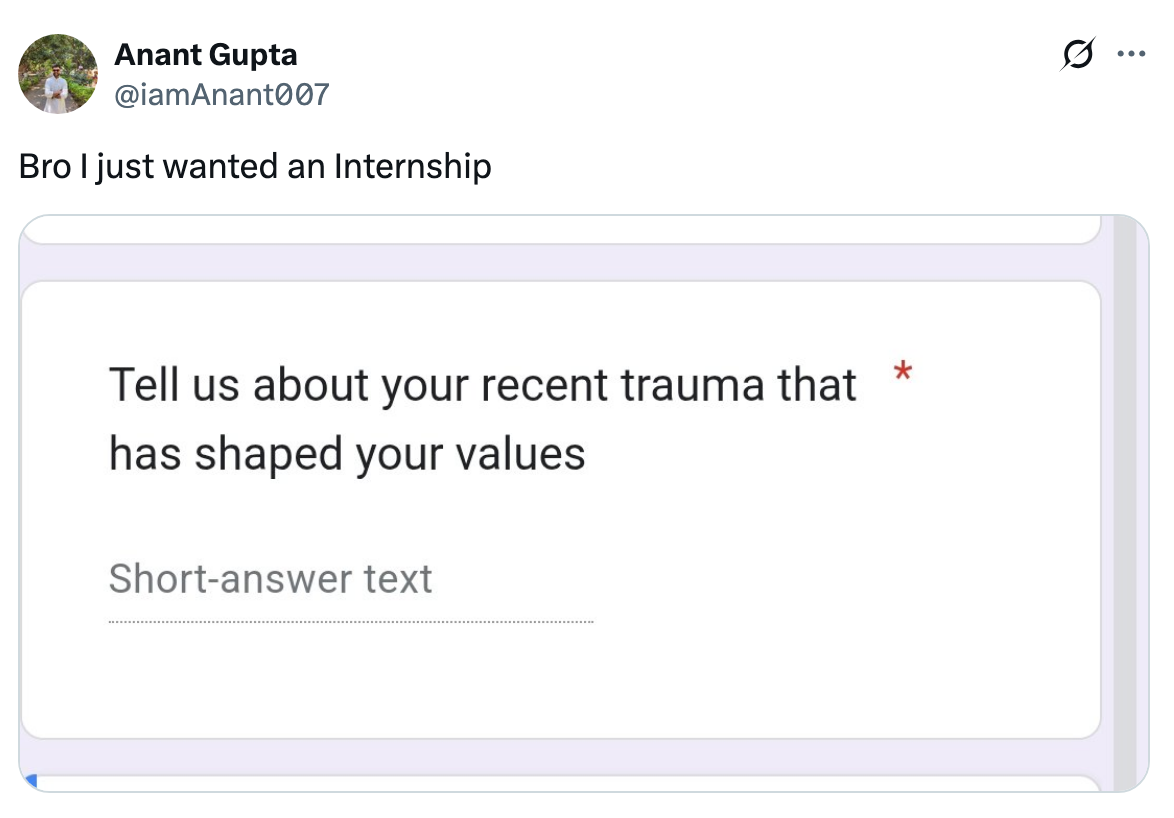Screen dimensions: 1174x818
Task: Open the profile of Anant Gupta via his name
Action: (x=205, y=55)
